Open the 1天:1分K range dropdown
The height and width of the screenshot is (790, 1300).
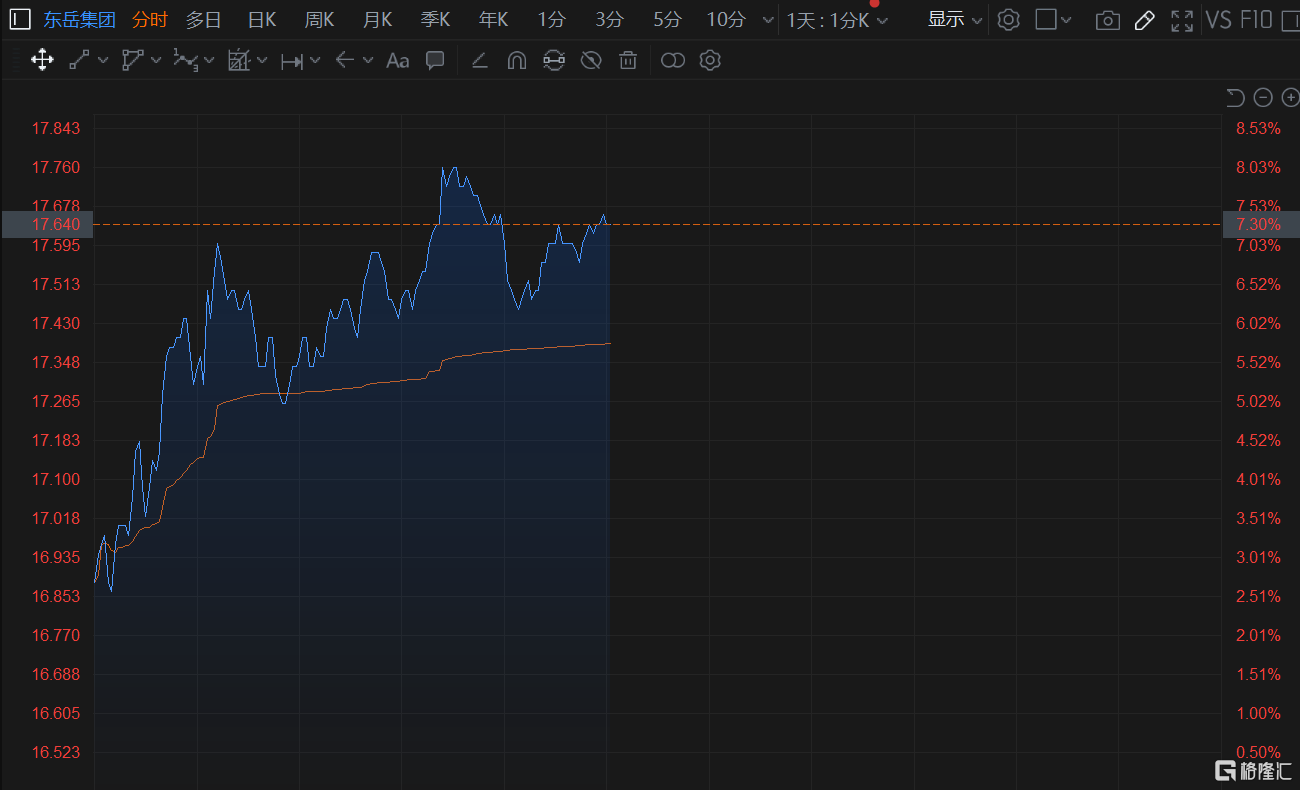pyautogui.click(x=837, y=20)
